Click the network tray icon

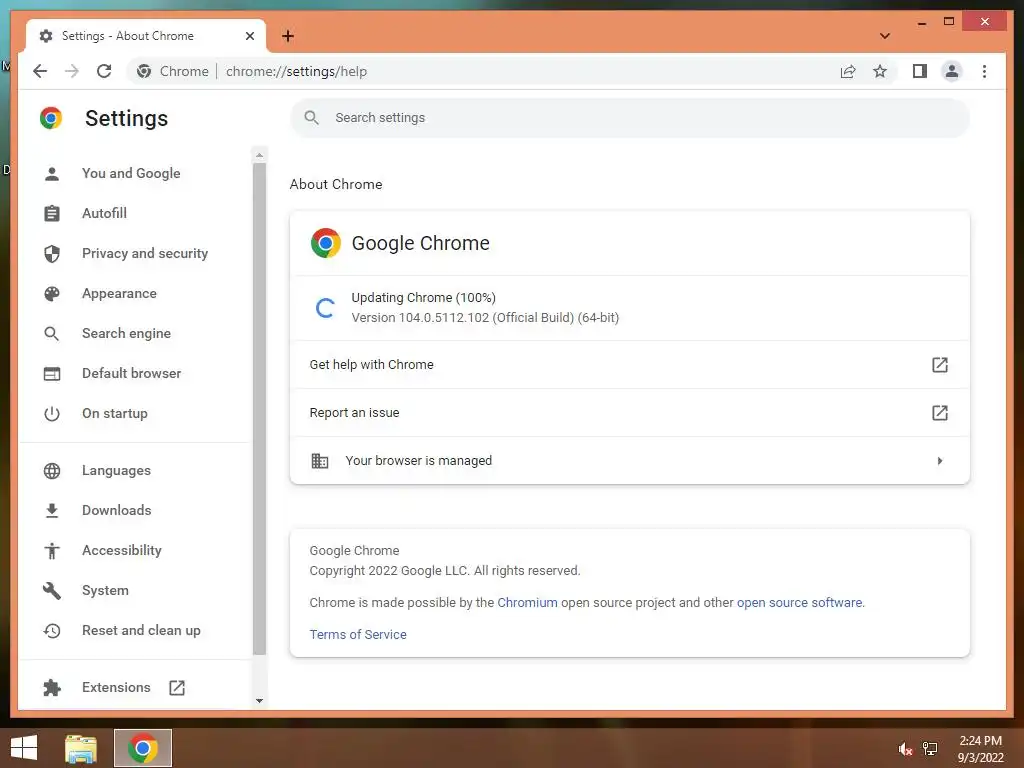[x=930, y=749]
